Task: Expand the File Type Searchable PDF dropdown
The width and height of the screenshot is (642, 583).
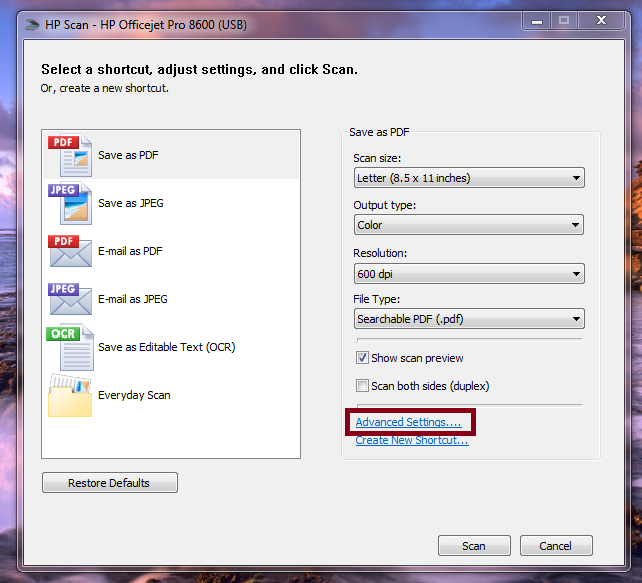Action: pyautogui.click(x=469, y=319)
